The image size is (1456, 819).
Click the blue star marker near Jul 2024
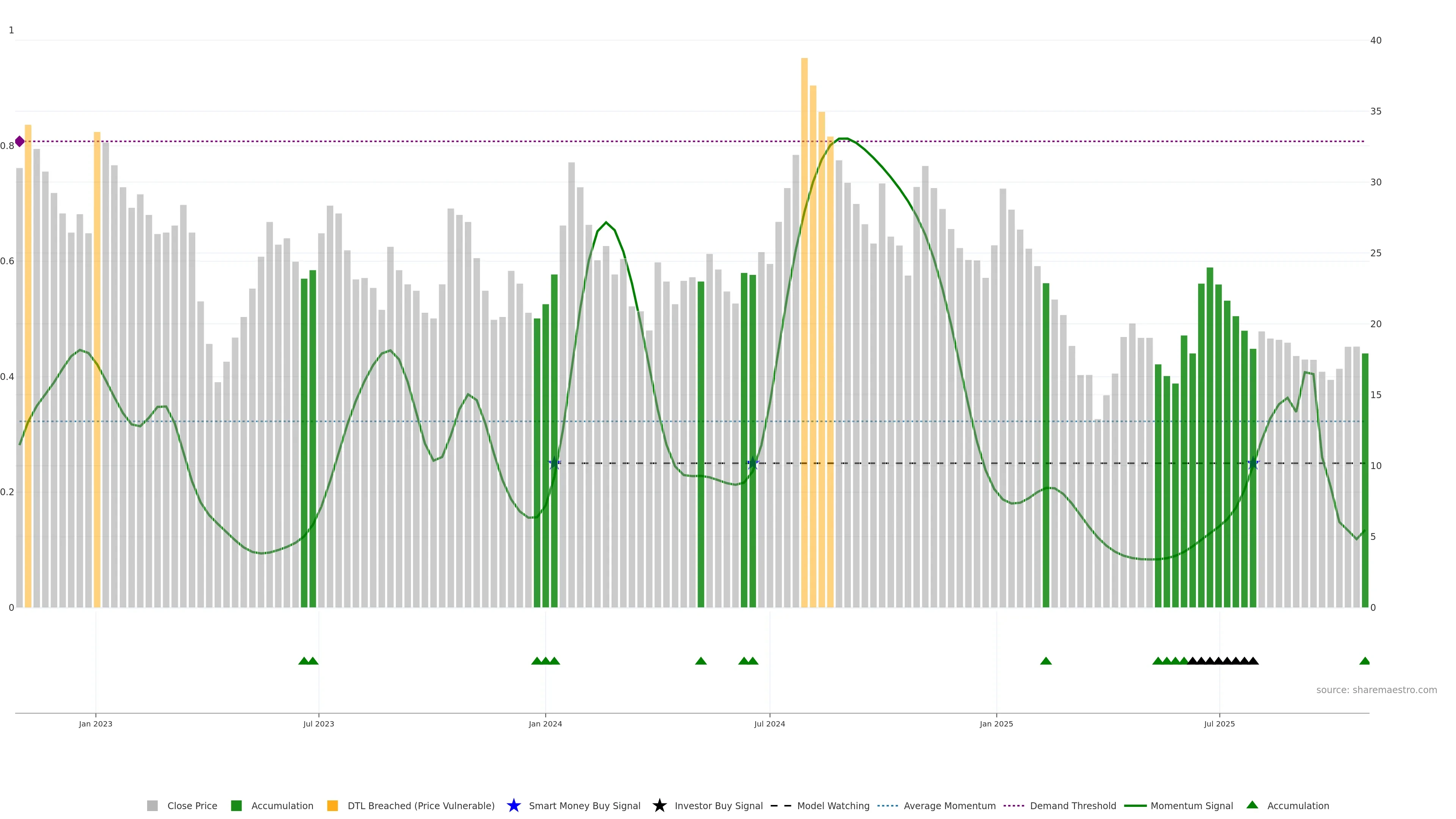click(x=752, y=463)
